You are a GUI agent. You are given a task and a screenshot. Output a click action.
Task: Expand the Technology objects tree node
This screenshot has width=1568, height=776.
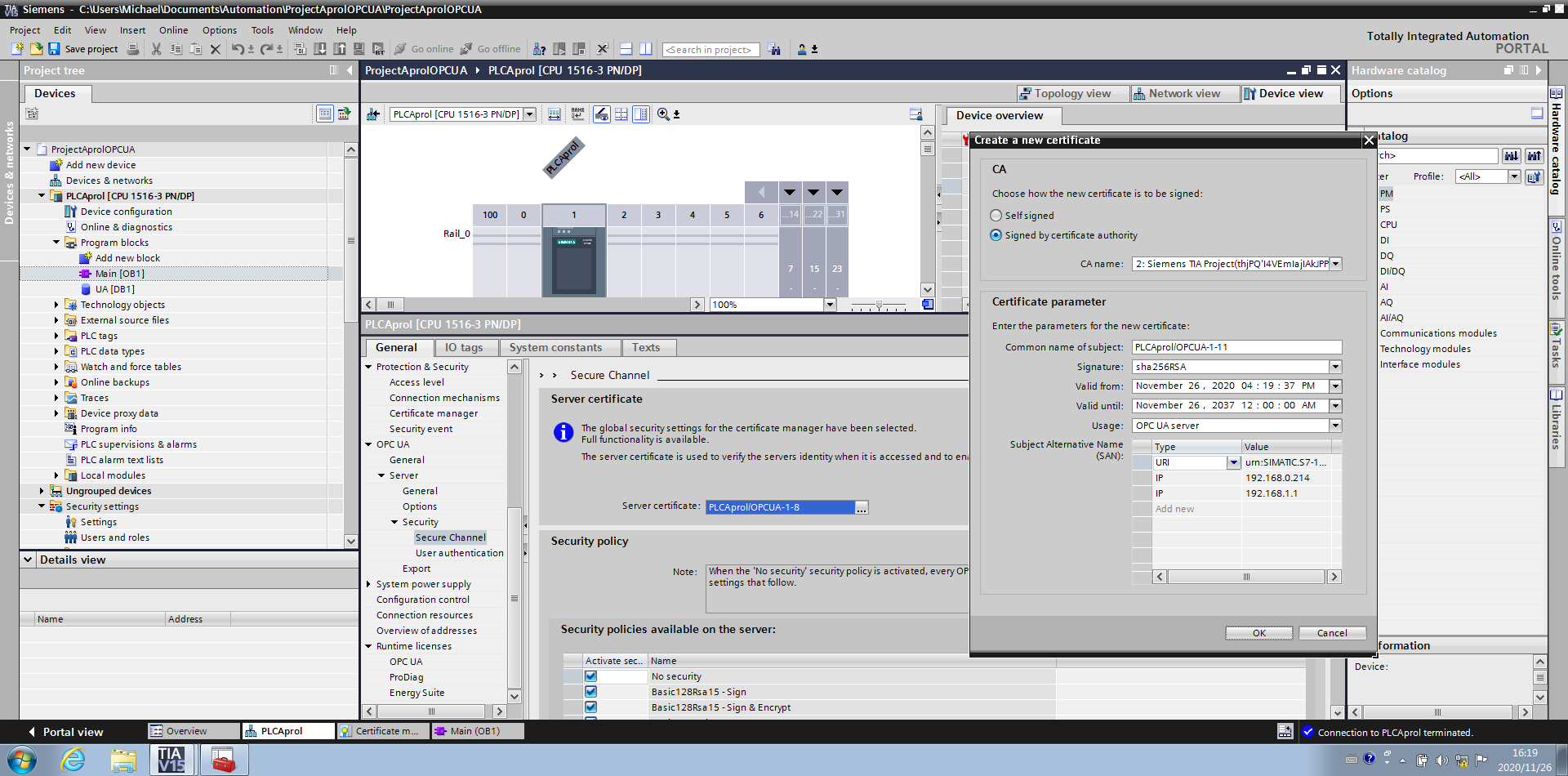(x=56, y=305)
